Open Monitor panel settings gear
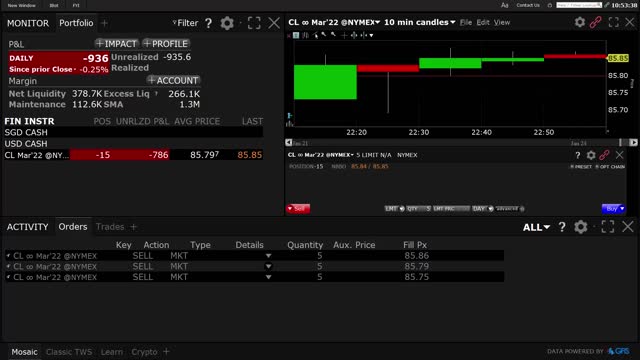The image size is (640, 360). [x=227, y=23]
